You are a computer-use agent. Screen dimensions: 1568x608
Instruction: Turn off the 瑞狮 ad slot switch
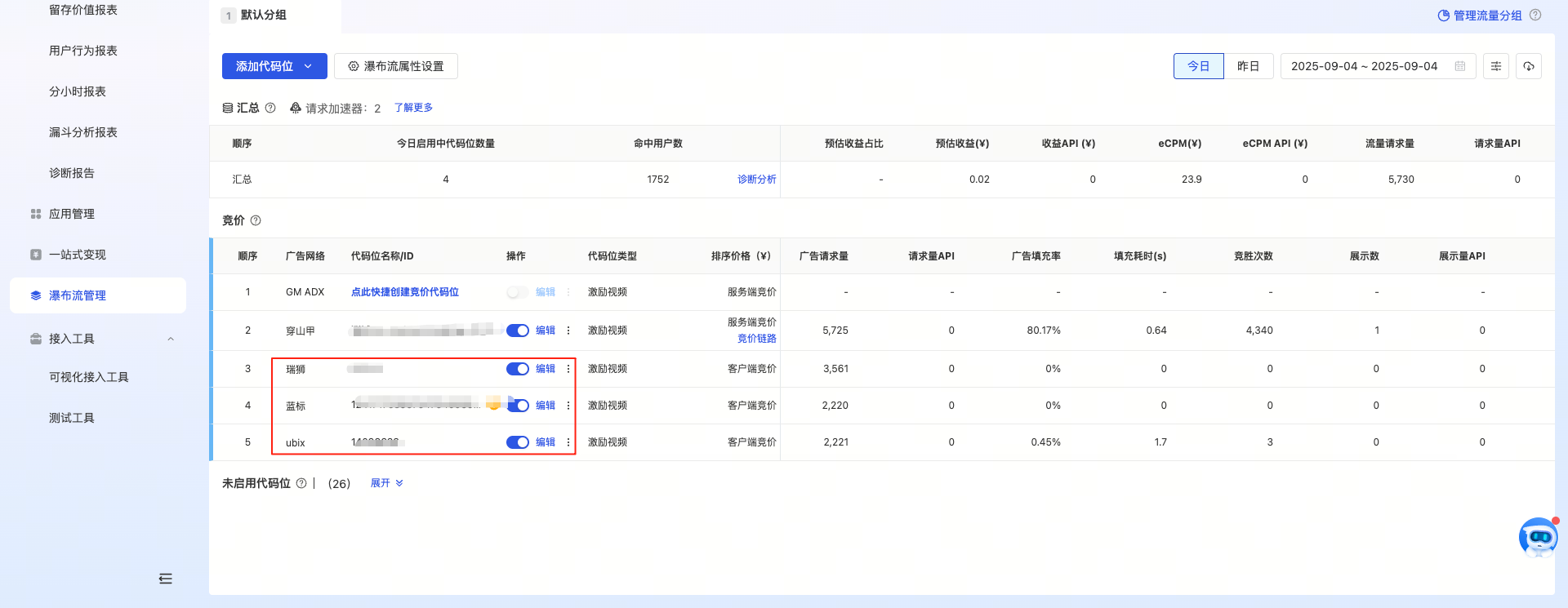(517, 369)
